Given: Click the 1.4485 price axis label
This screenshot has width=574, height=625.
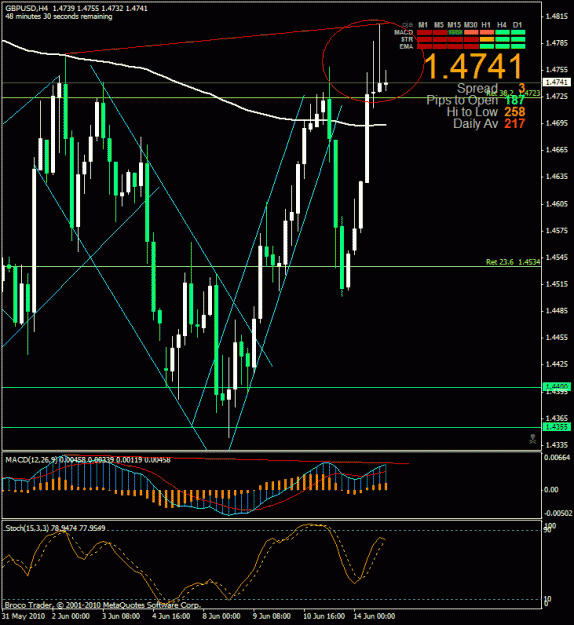Looking at the screenshot, I should point(556,311).
